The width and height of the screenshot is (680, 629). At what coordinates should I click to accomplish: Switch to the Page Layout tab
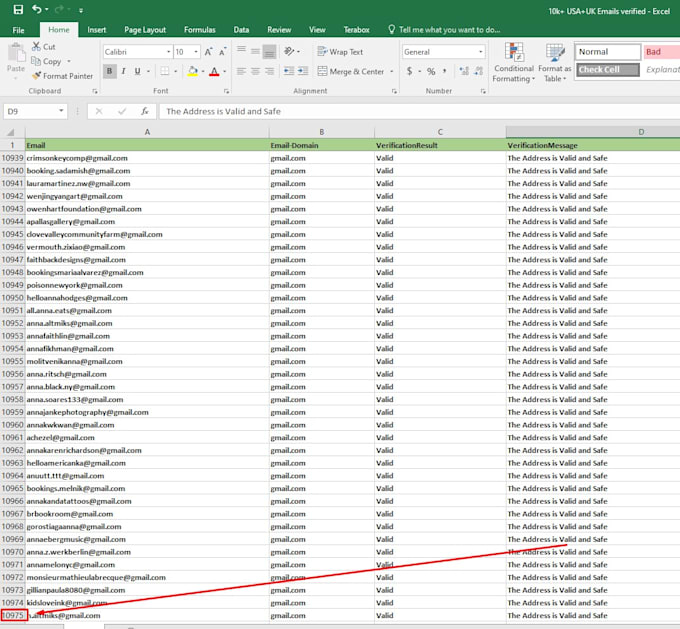145,29
